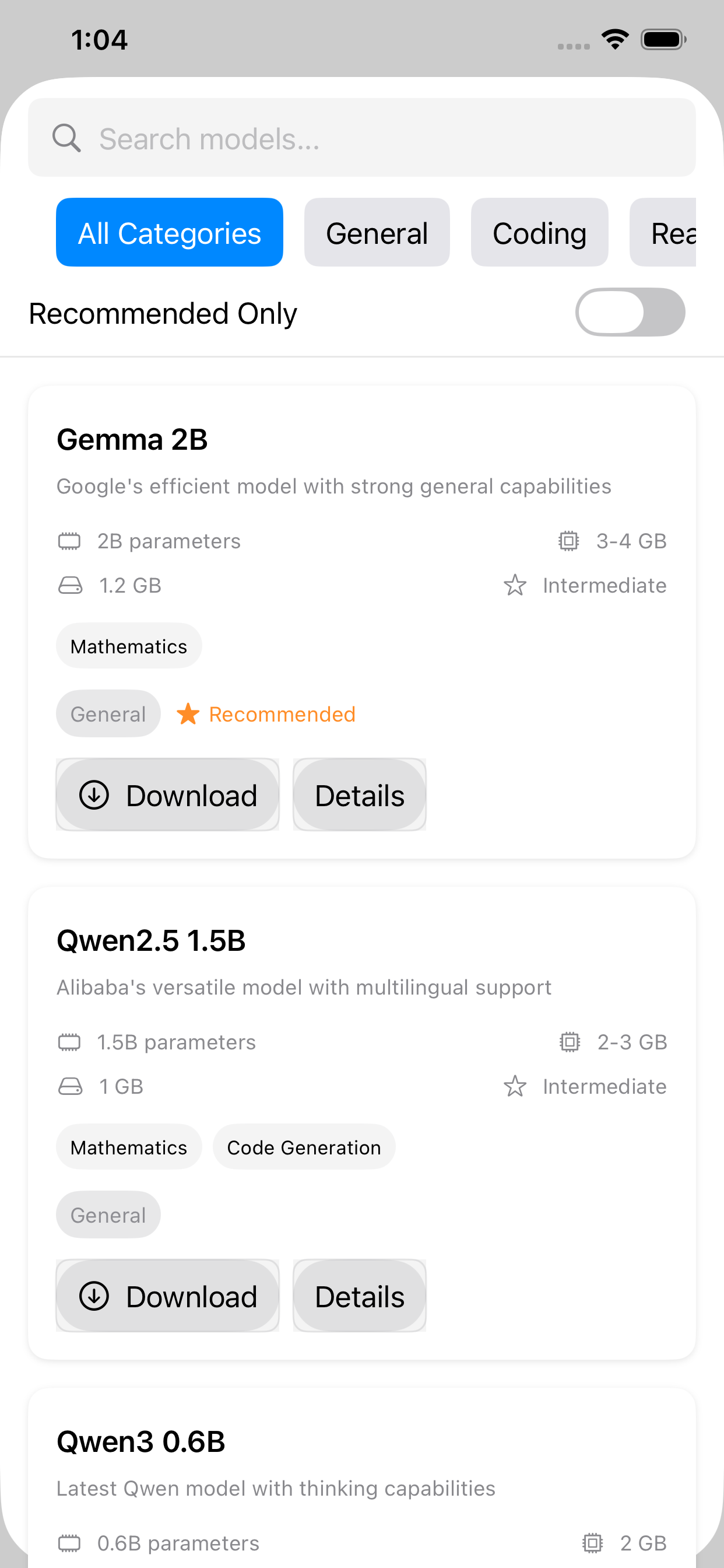The image size is (724, 1568).
Task: Tap the RAM processor icon on Gemma 2B
Action: (568, 541)
